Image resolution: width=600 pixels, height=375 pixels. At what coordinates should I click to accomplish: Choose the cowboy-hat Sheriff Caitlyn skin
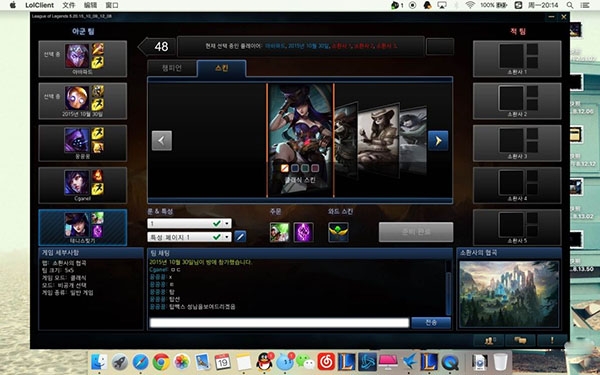tap(378, 140)
